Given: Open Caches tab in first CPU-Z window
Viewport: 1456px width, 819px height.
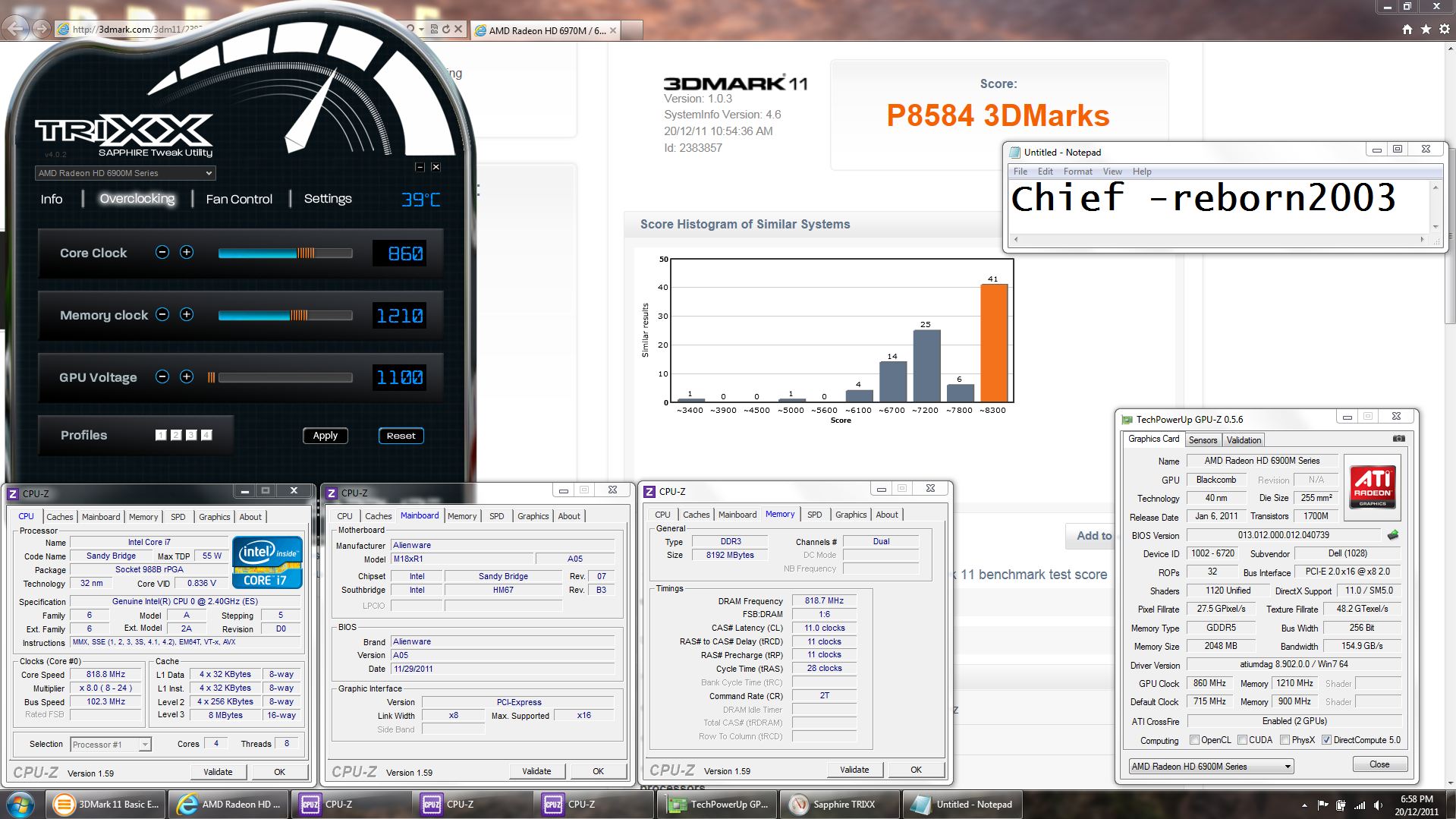Looking at the screenshot, I should point(60,517).
